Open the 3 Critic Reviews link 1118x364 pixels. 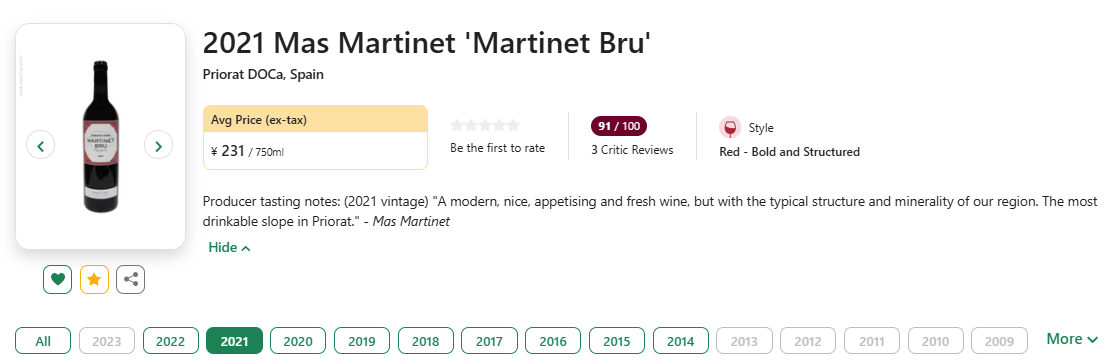click(x=632, y=150)
